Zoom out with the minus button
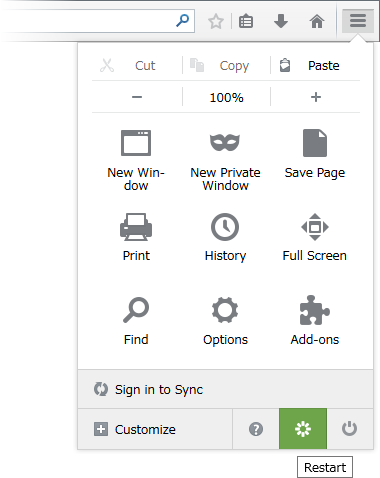 pyautogui.click(x=137, y=97)
